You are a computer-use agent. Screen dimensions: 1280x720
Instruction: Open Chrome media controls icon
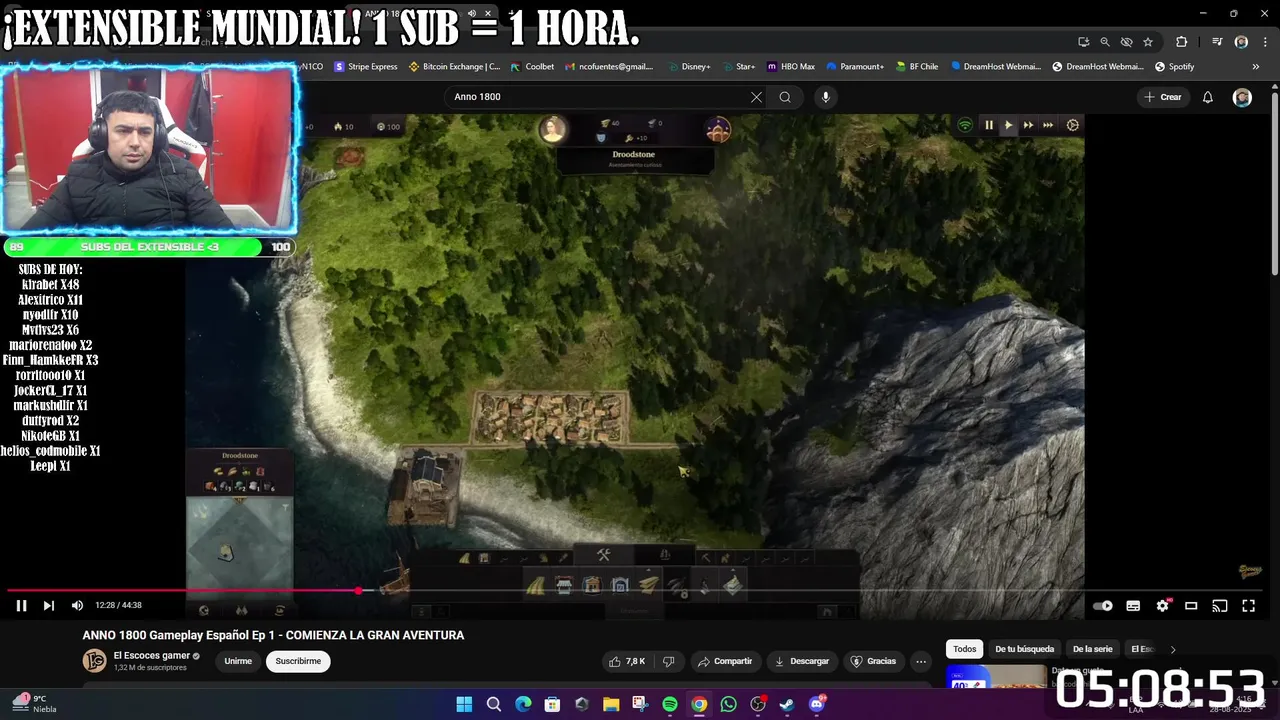1217,42
